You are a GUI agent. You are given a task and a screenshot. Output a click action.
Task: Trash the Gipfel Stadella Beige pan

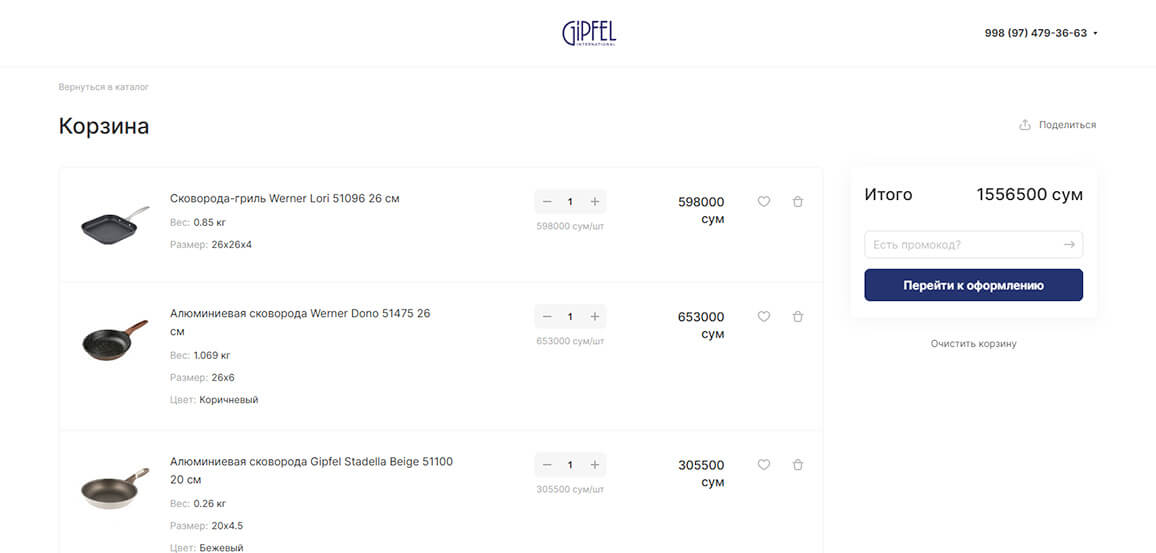pos(798,465)
